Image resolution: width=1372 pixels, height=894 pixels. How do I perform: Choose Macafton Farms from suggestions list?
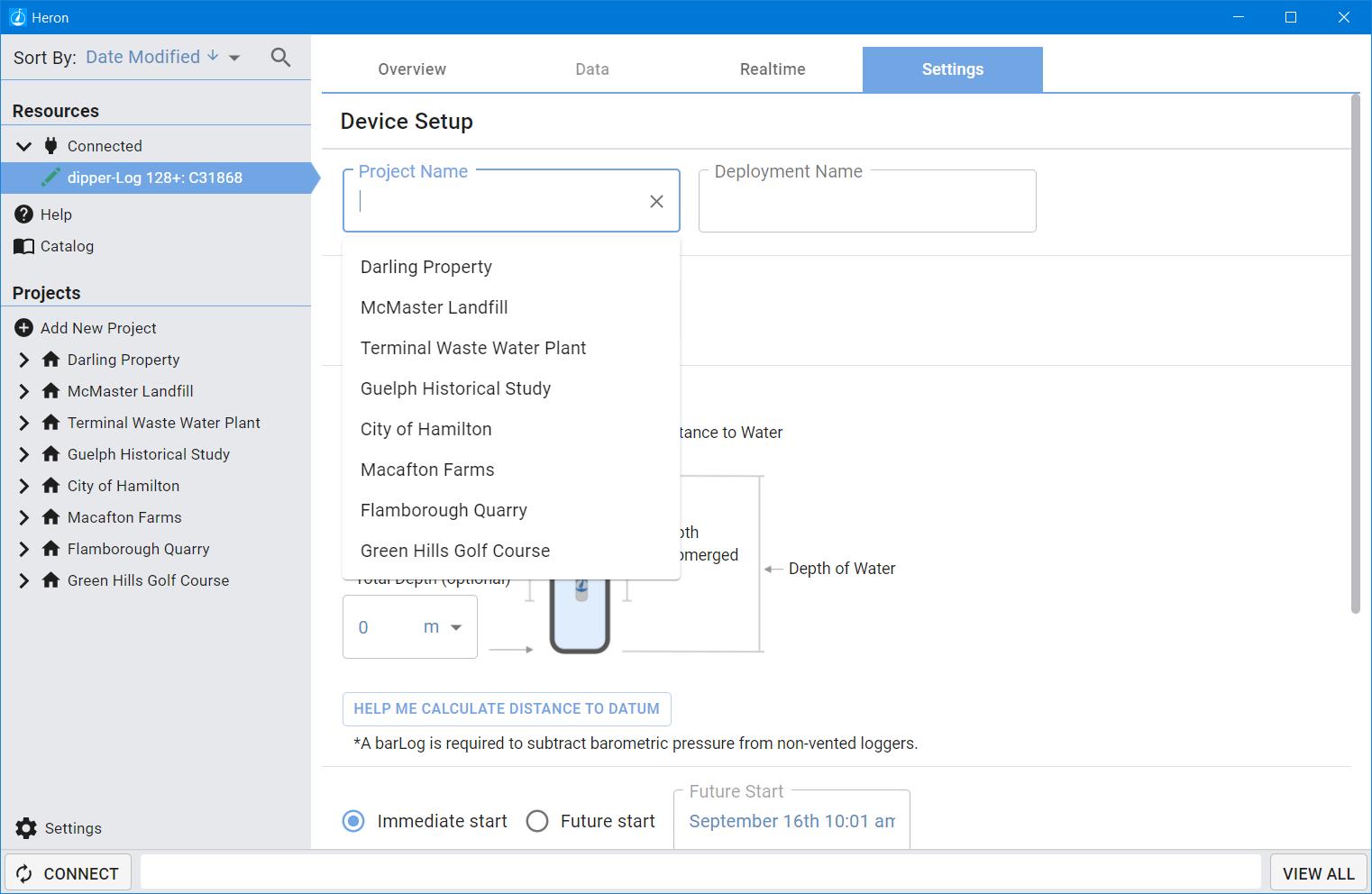click(x=511, y=470)
